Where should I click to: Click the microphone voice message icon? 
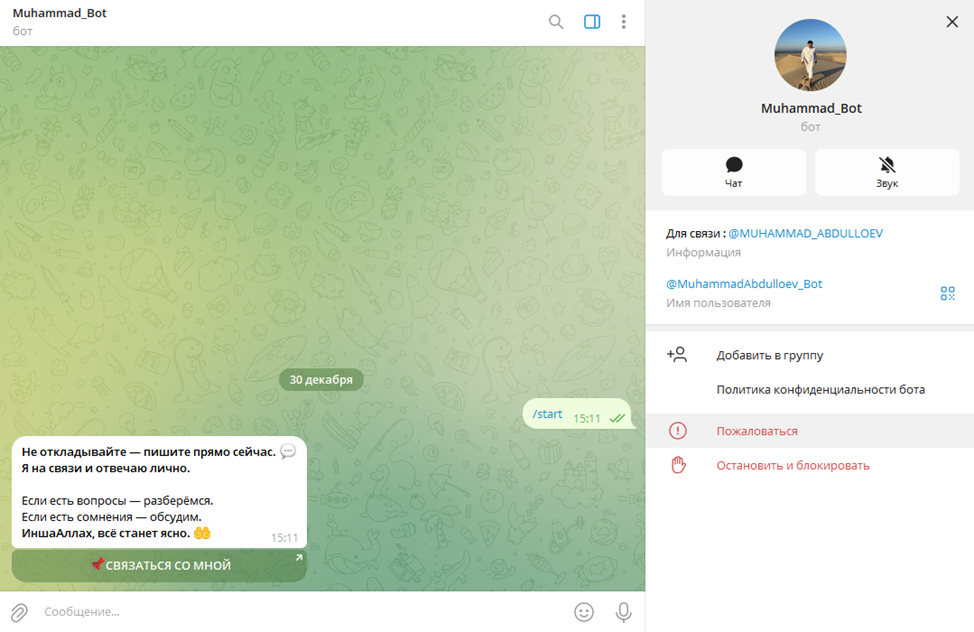[624, 612]
